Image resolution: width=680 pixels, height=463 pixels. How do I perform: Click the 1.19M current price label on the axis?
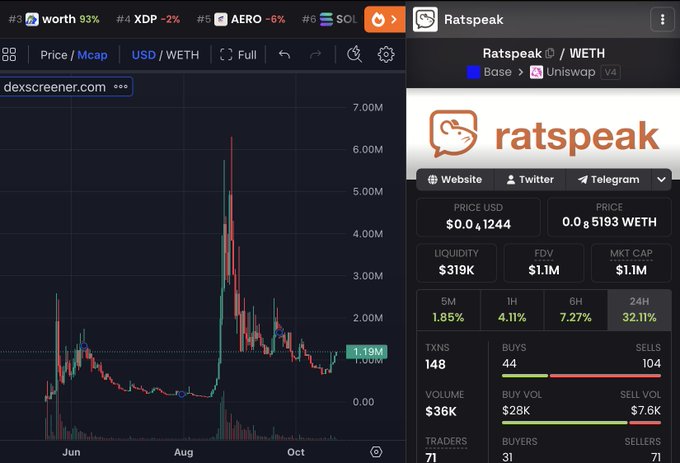[x=367, y=352]
